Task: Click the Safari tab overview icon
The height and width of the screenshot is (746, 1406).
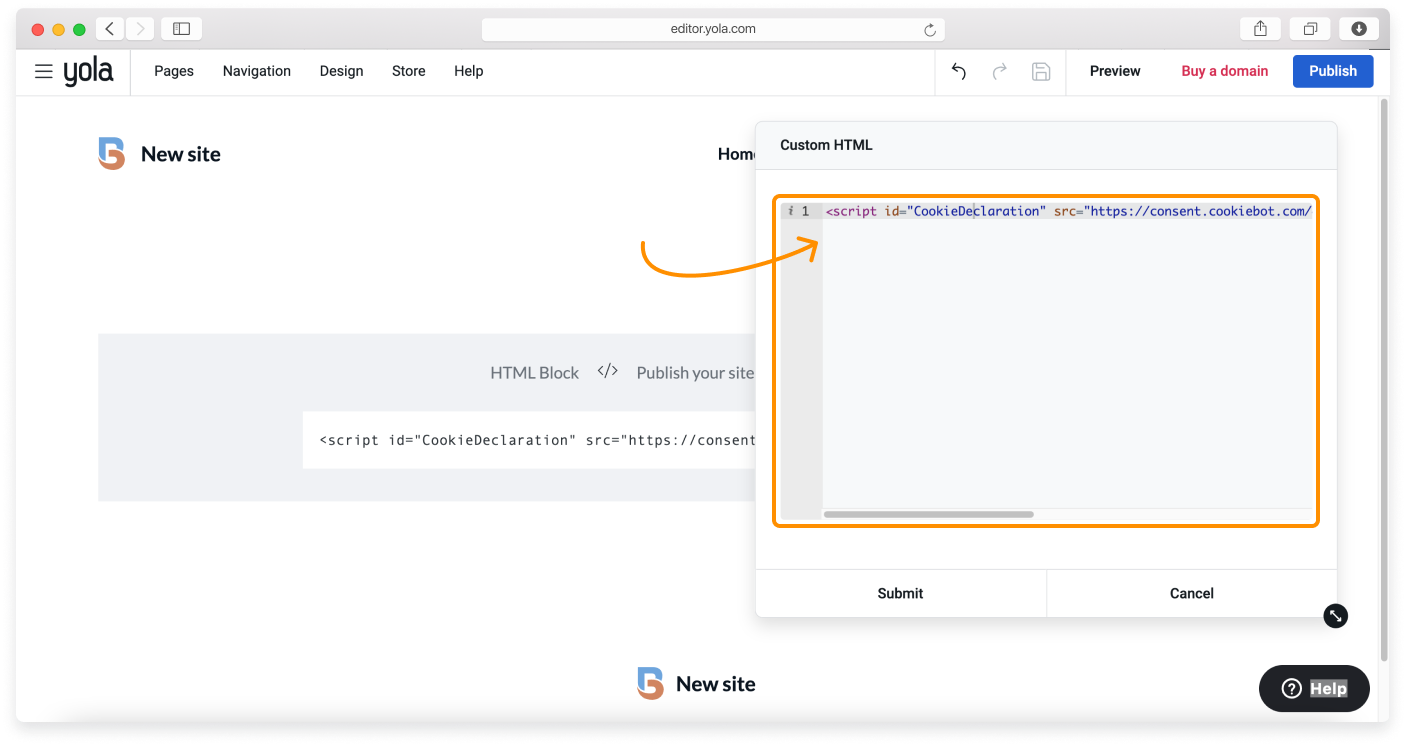Action: point(1310,29)
